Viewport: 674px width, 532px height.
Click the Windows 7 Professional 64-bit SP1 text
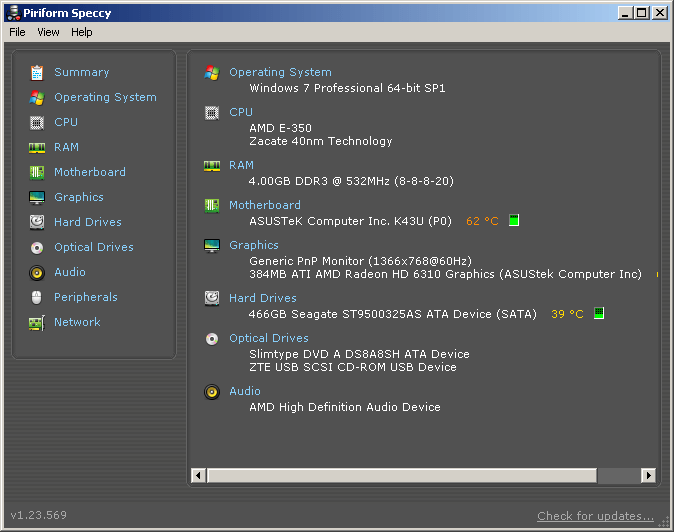[x=347, y=88]
